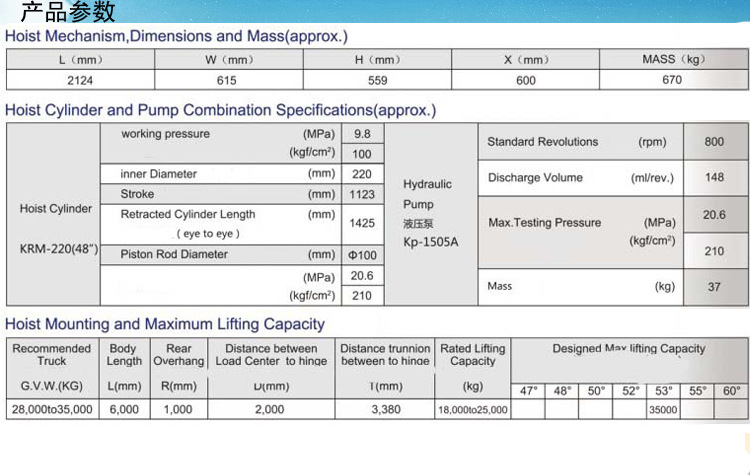Click the "(rpm)" unit label
This screenshot has height=475, width=750.
pos(652,142)
